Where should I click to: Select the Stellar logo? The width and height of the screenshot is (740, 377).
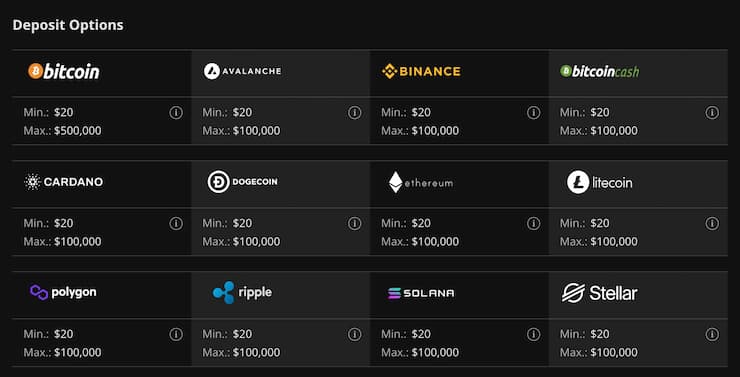tap(599, 293)
